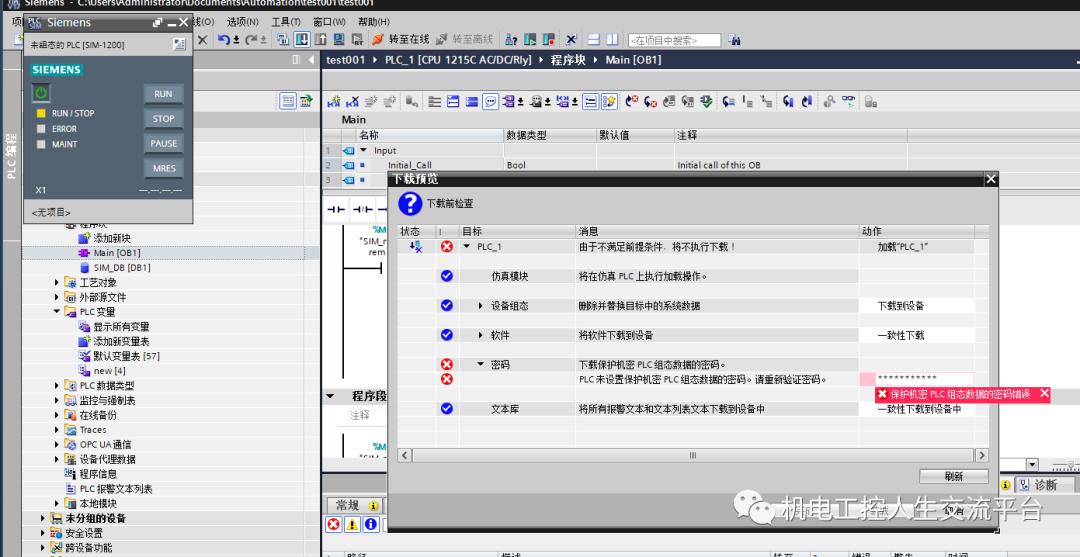Toggle the errors filter icon in the inspector
The image size is (1080, 557).
pos(333,525)
